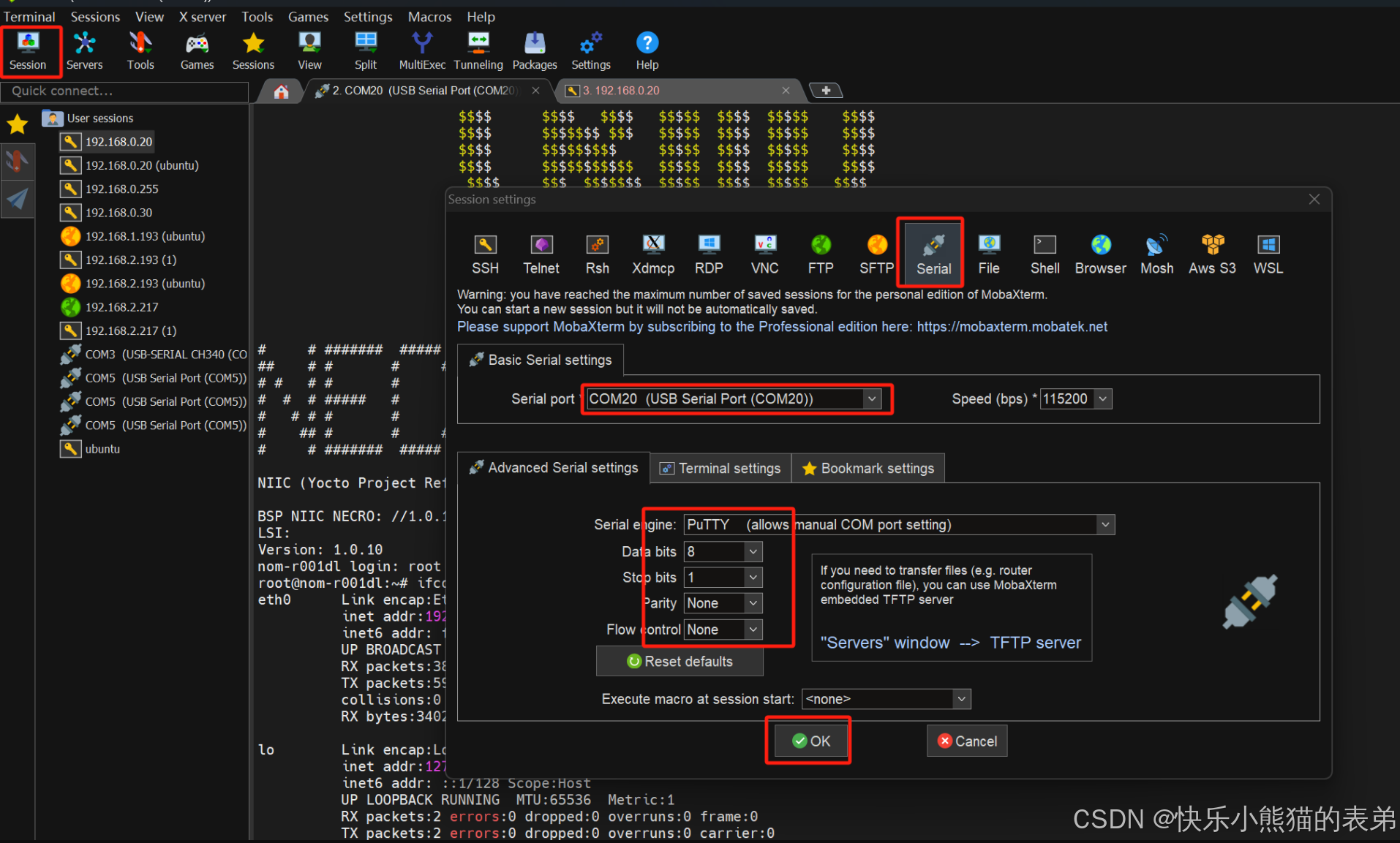Select WSL session type
Screen dimensions: 1400x843
[1268, 254]
